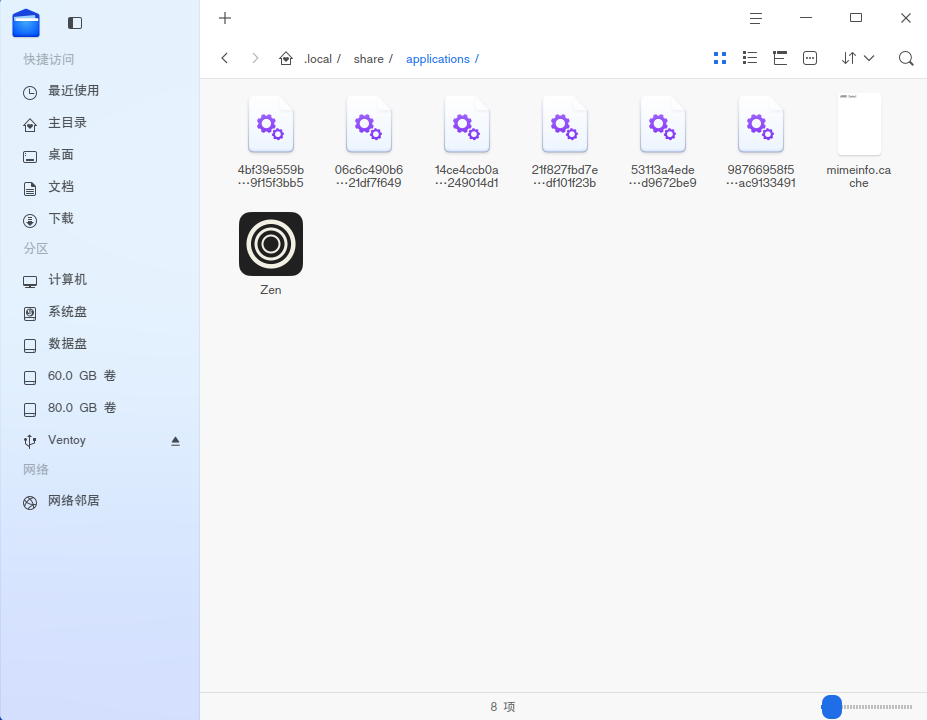
Task: Select 计算机 in sidebar
Action: 100,280
